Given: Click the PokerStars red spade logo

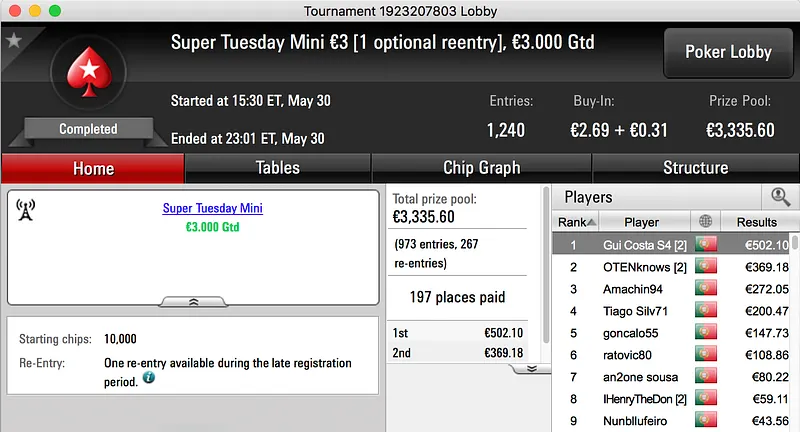Looking at the screenshot, I should tap(87, 75).
